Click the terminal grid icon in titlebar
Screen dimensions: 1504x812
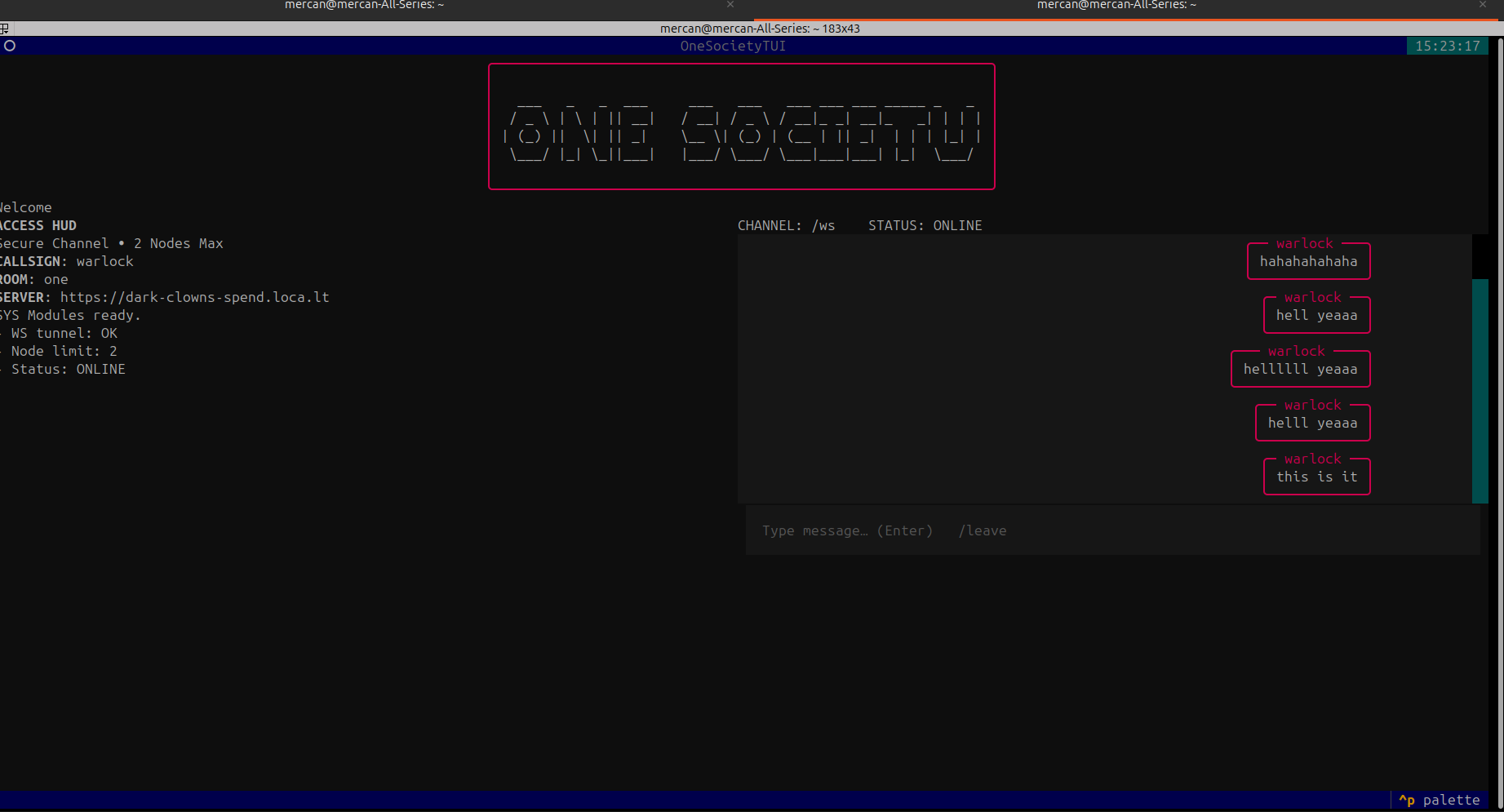click(x=5, y=29)
